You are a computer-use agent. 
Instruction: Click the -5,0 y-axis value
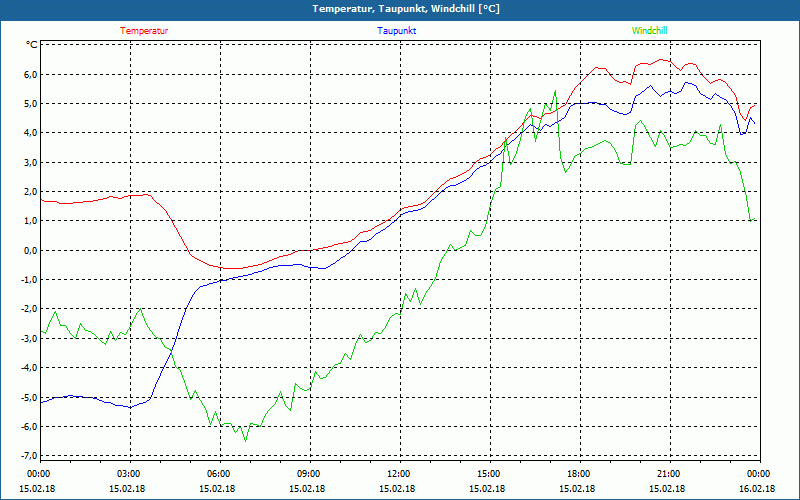coord(29,397)
